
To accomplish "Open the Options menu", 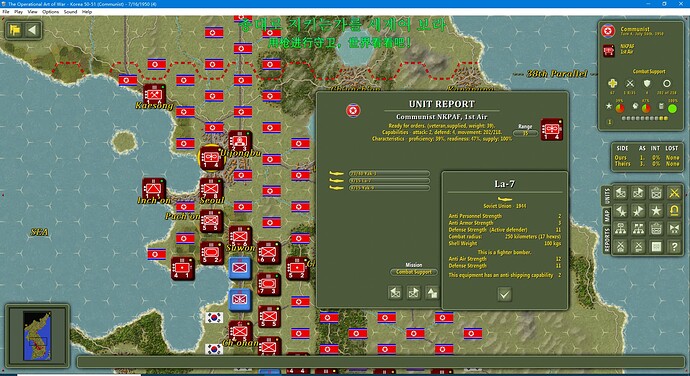I will pyautogui.click(x=51, y=12).
